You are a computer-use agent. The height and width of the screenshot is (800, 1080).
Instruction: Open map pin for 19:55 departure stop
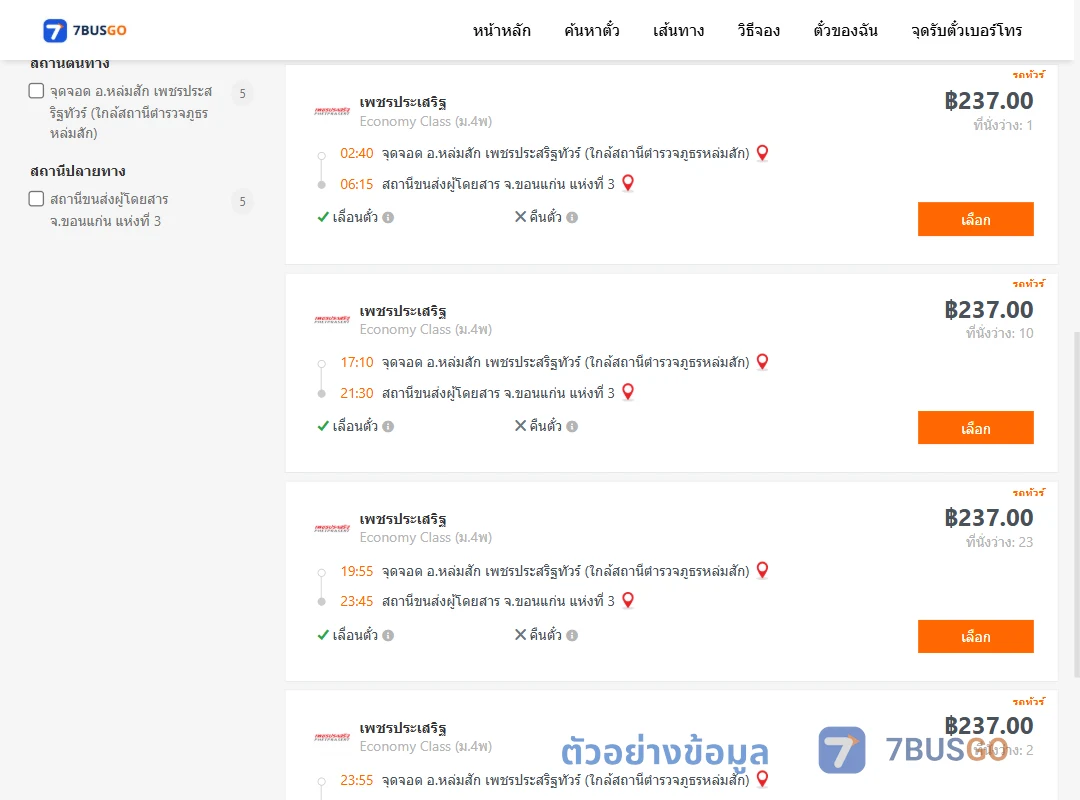762,571
